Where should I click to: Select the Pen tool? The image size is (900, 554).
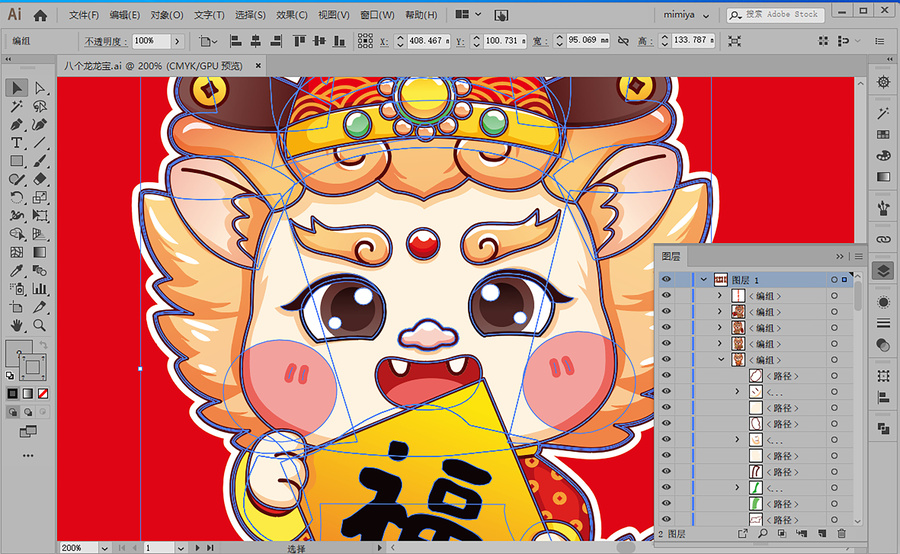17,125
